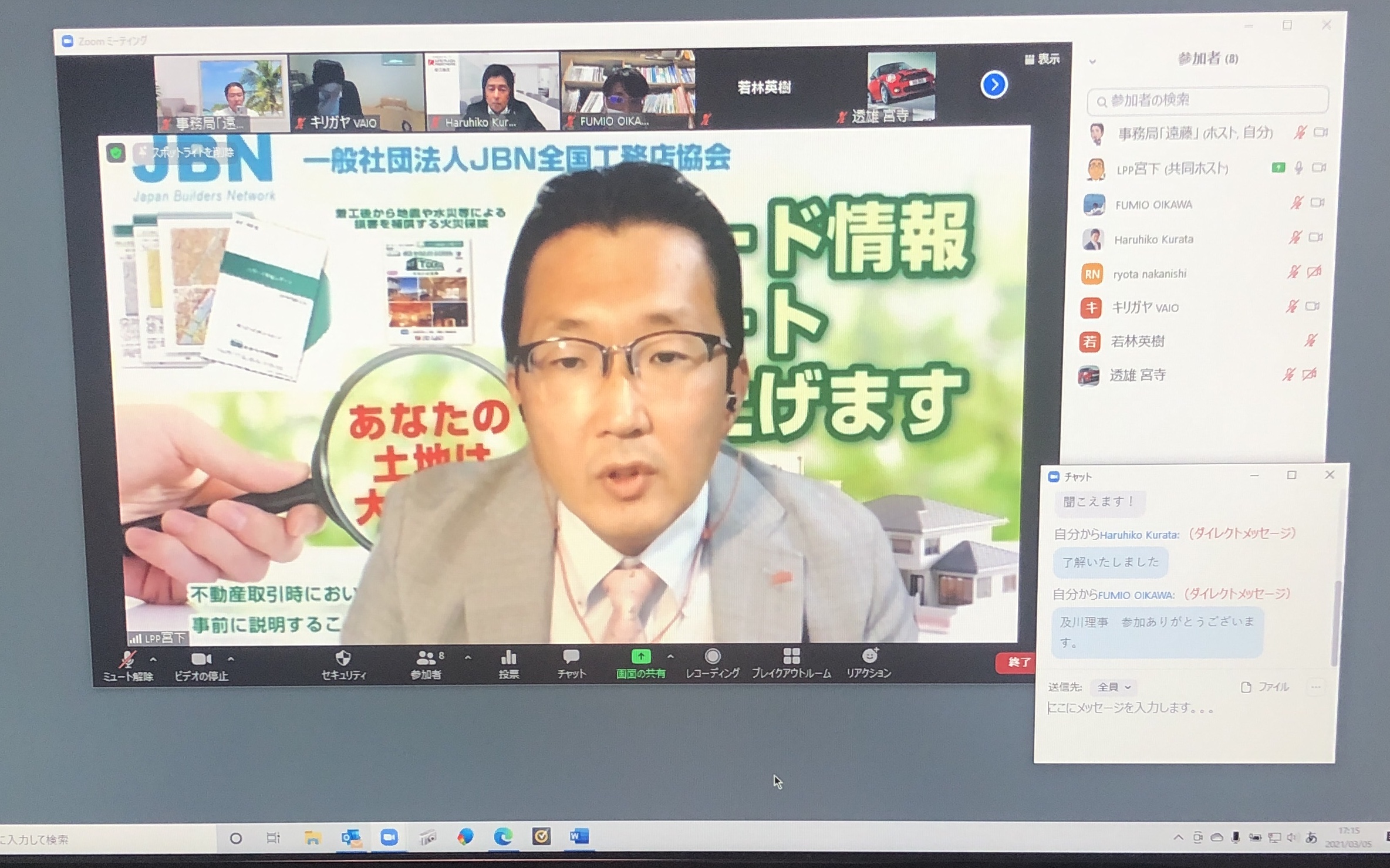Select the 事務局 video thumbnail

(x=221, y=94)
